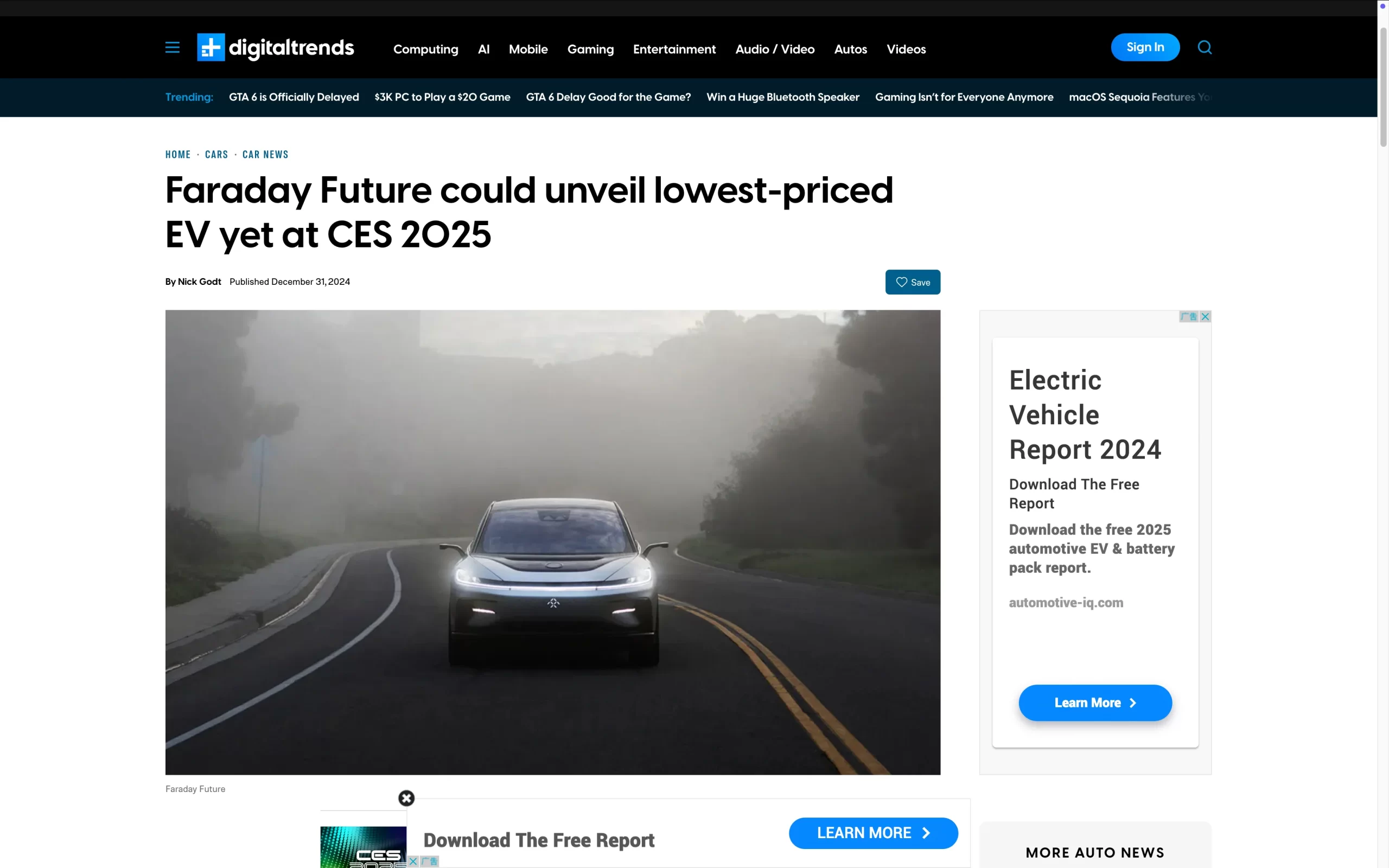Open the CAR NEWS breadcrumb link

[265, 155]
